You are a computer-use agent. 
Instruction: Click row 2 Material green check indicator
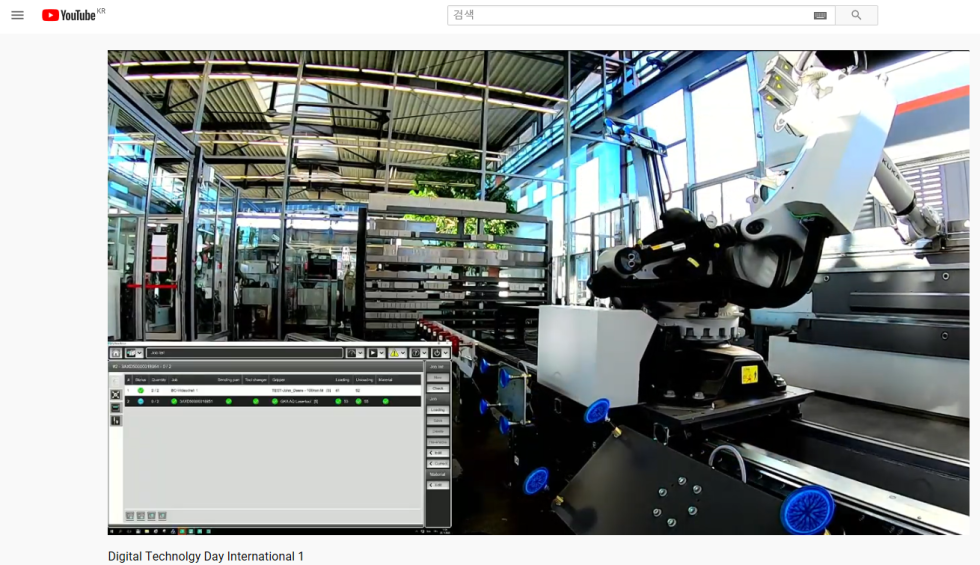386,401
